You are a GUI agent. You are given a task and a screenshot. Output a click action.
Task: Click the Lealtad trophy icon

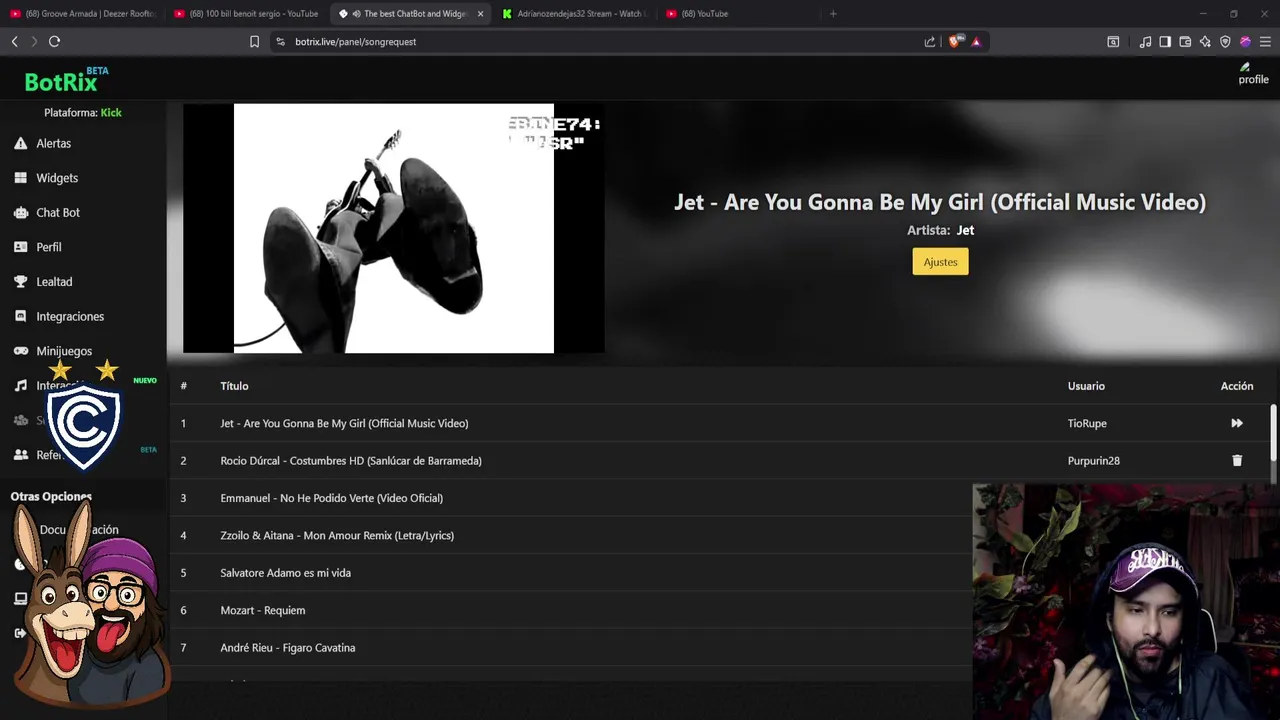point(20,282)
